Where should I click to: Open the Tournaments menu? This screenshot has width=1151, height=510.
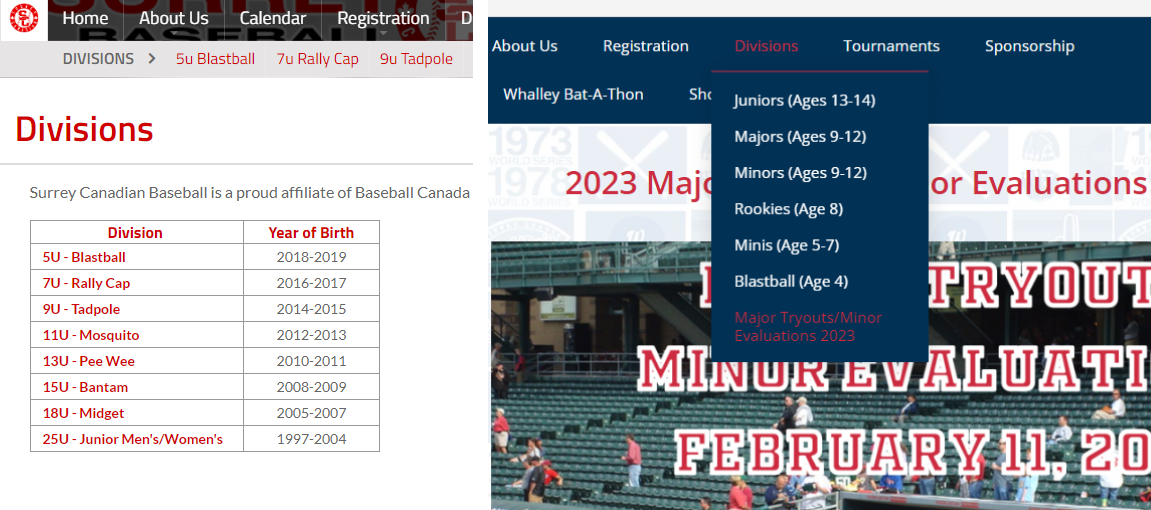[891, 46]
